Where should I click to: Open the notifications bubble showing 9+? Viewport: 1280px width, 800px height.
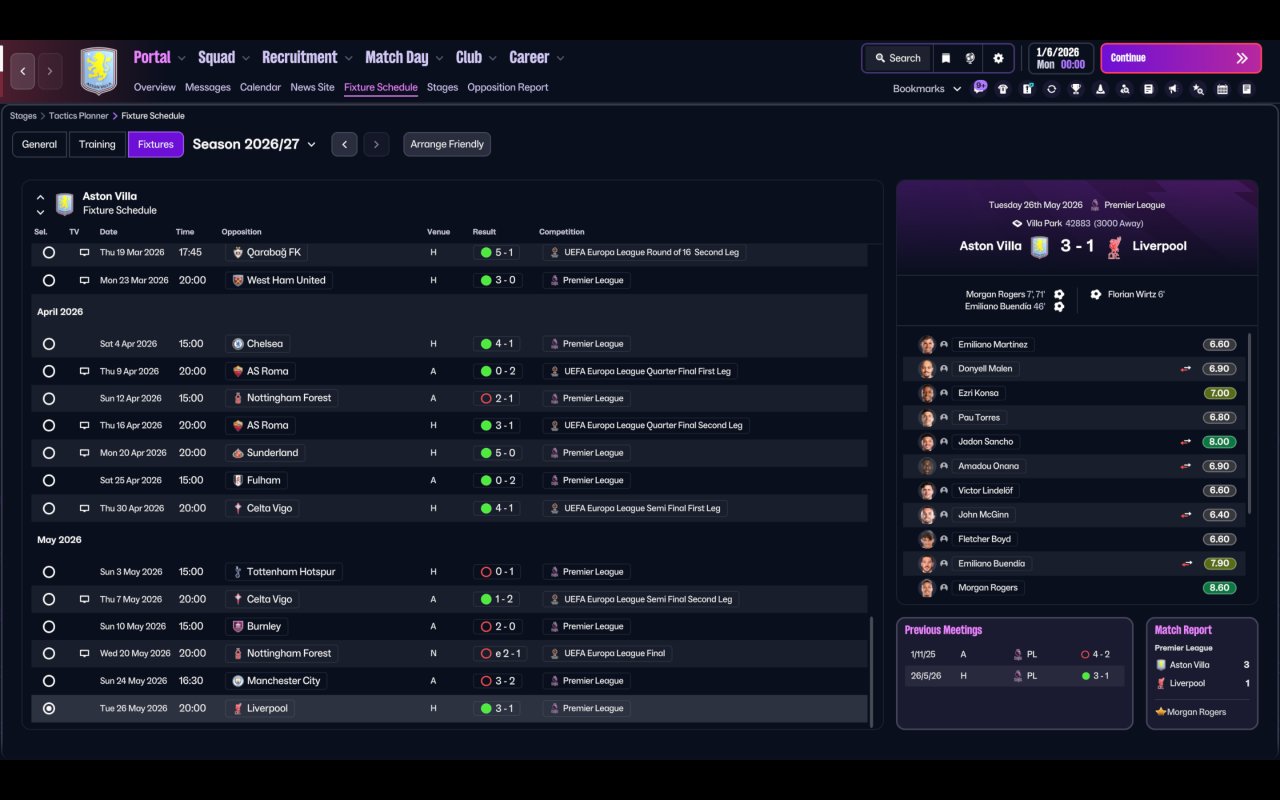point(980,87)
